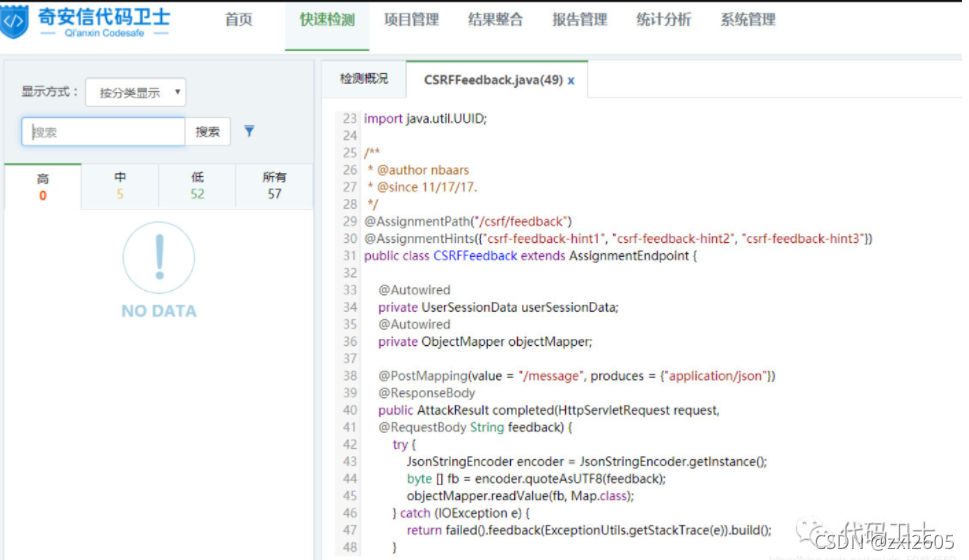
Task: Close the CSRFFeedback.java(49) tab
Action: click(571, 80)
